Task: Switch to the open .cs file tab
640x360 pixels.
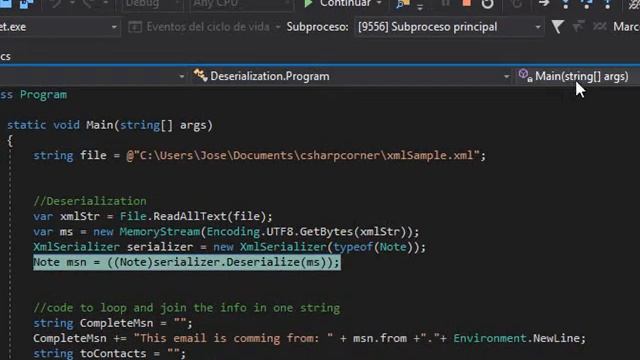Action: point(6,56)
